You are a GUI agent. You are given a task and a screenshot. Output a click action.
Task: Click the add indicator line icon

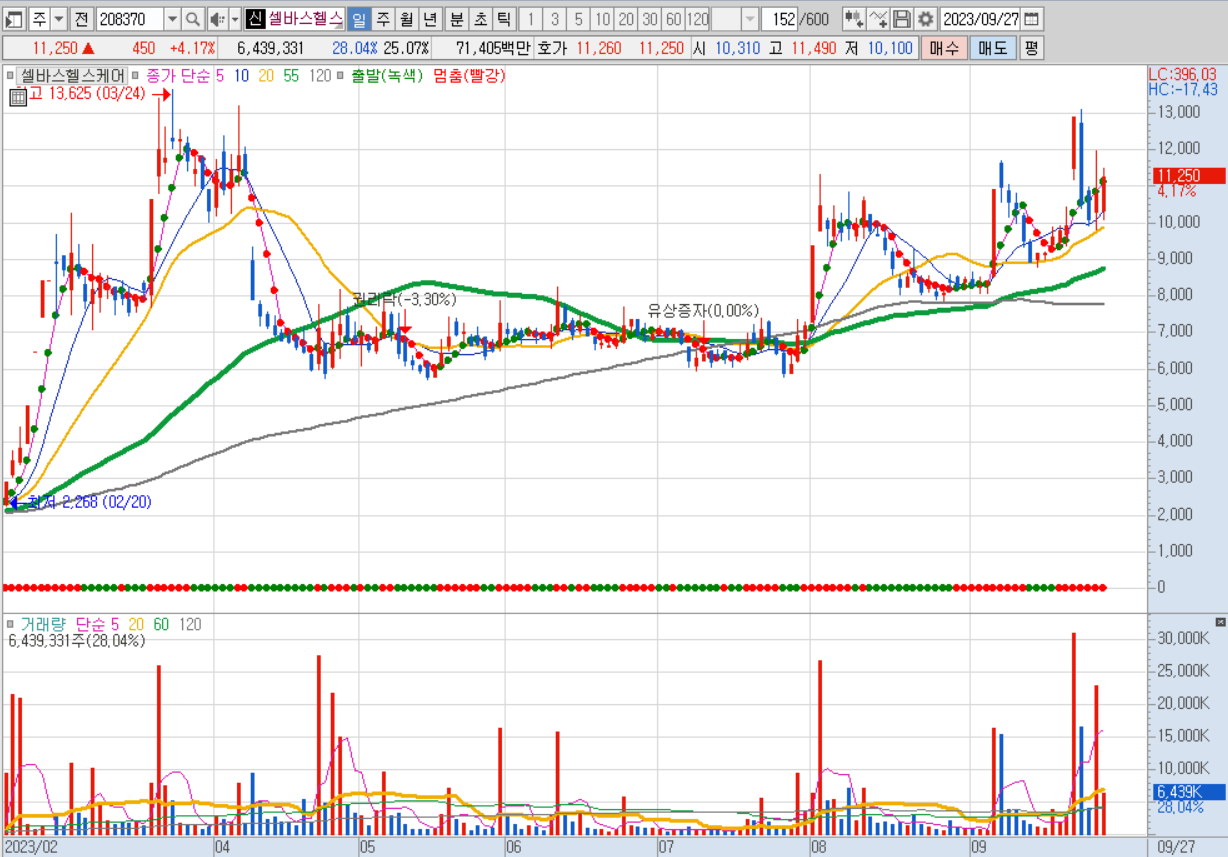coord(877,19)
